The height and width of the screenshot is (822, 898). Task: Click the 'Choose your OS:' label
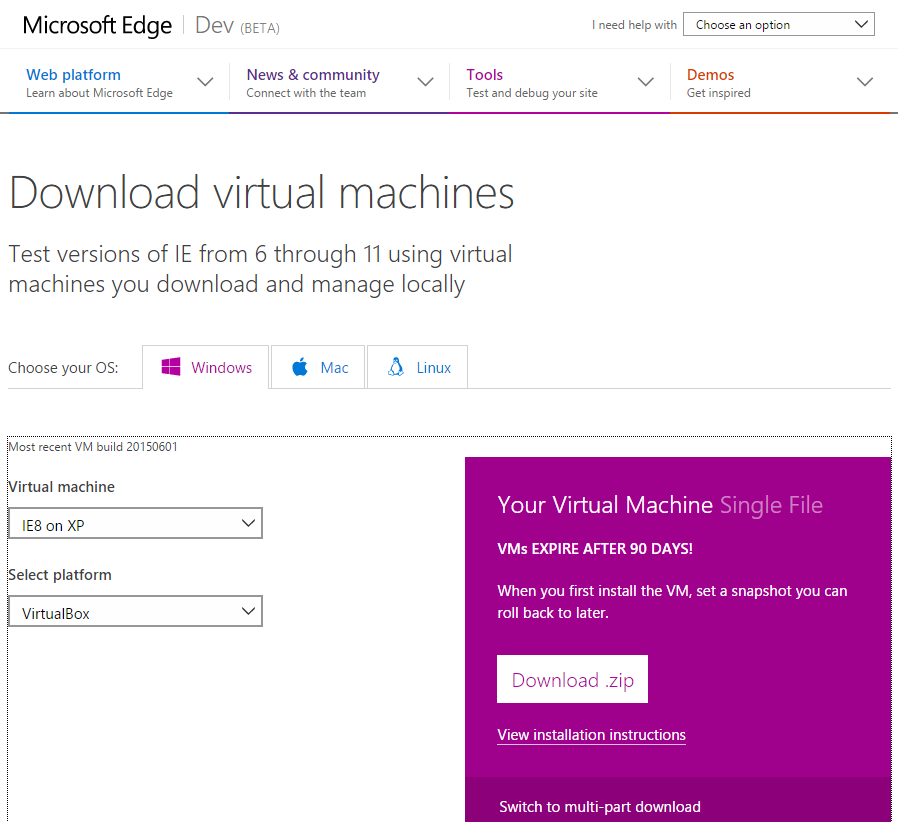(63, 368)
